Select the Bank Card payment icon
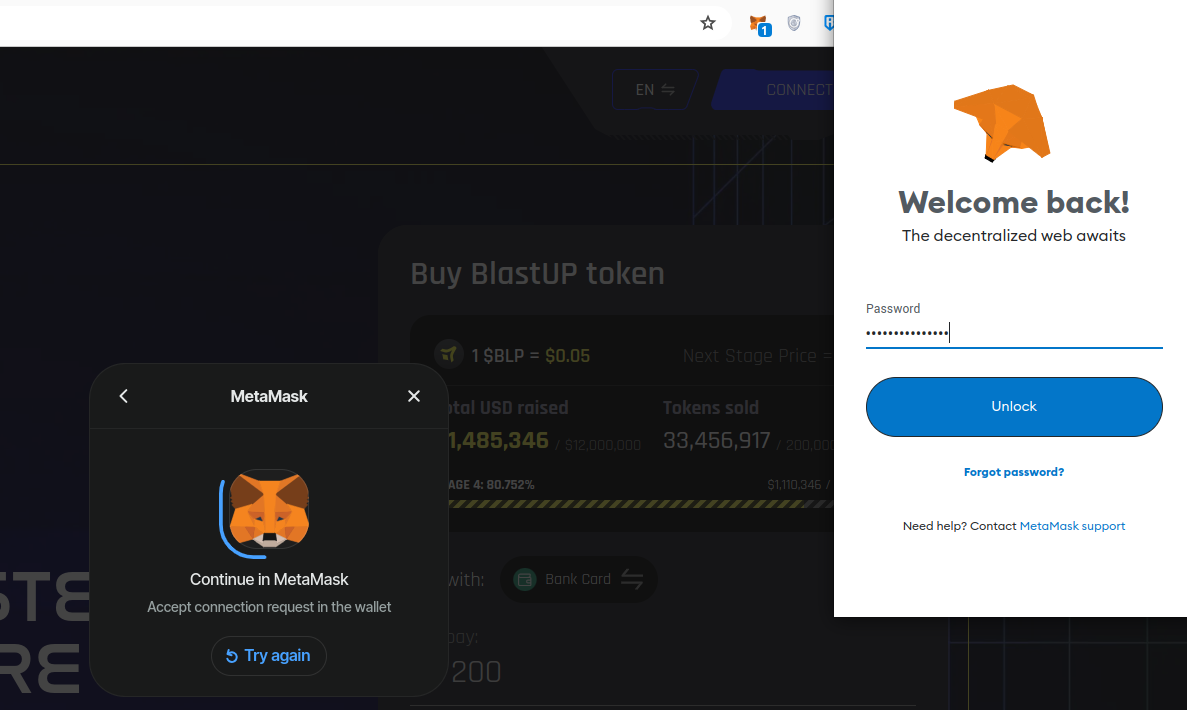The width and height of the screenshot is (1187, 710). (x=524, y=579)
